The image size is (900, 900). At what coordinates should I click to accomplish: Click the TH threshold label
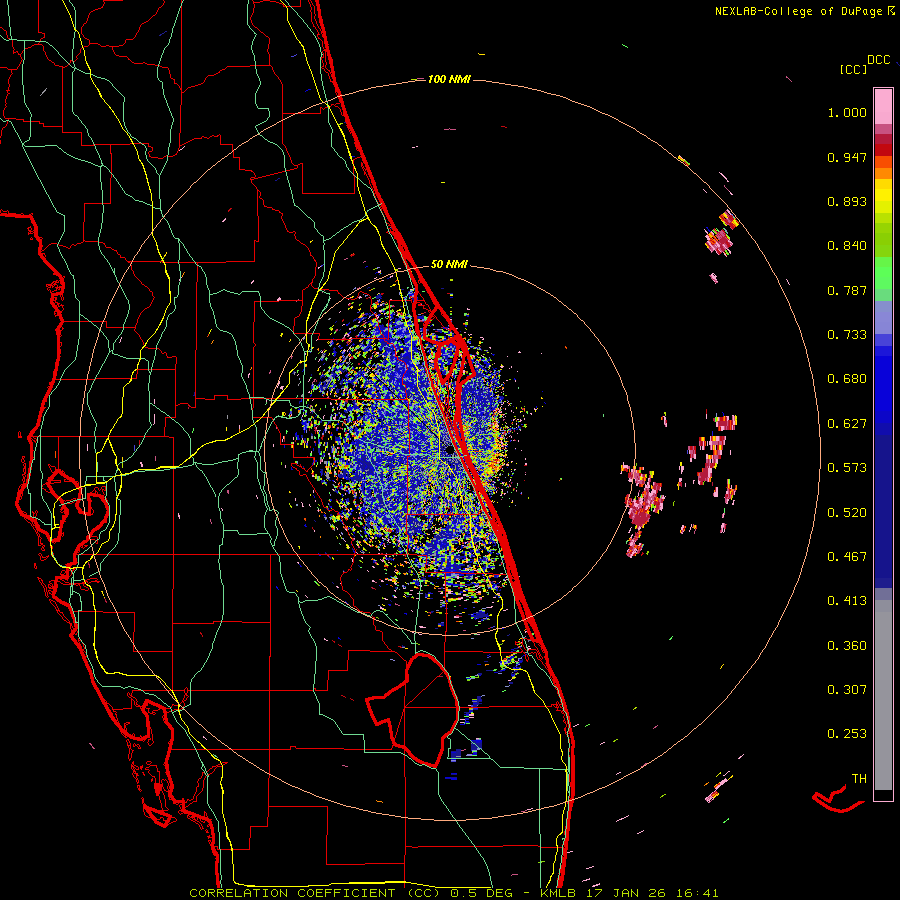point(859,779)
